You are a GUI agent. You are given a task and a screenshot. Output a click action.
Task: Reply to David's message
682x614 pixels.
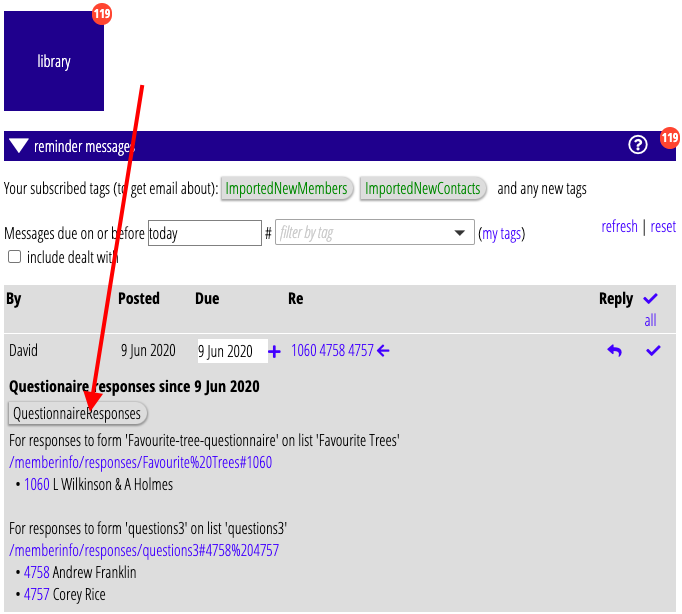[x=614, y=350]
